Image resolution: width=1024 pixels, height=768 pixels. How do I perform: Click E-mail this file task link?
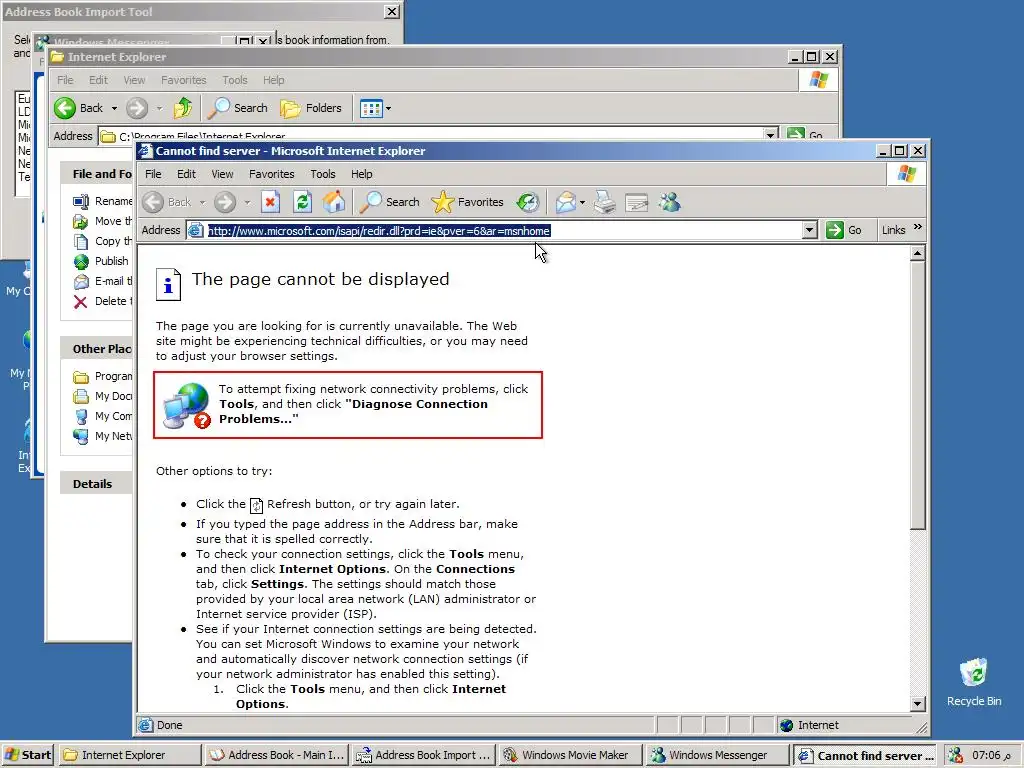pos(103,281)
